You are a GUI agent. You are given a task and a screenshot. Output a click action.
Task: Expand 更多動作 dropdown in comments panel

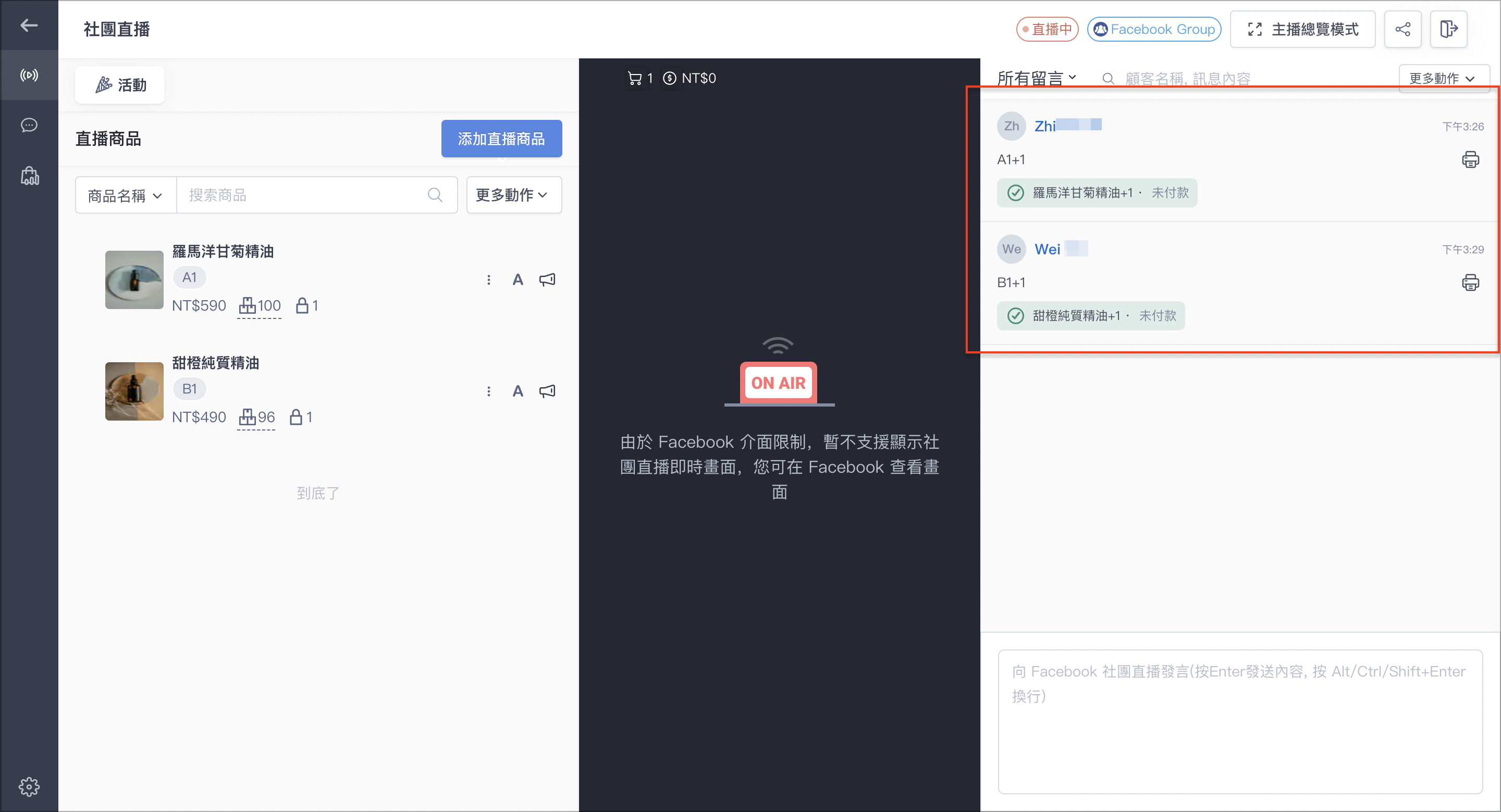pyautogui.click(x=1443, y=78)
